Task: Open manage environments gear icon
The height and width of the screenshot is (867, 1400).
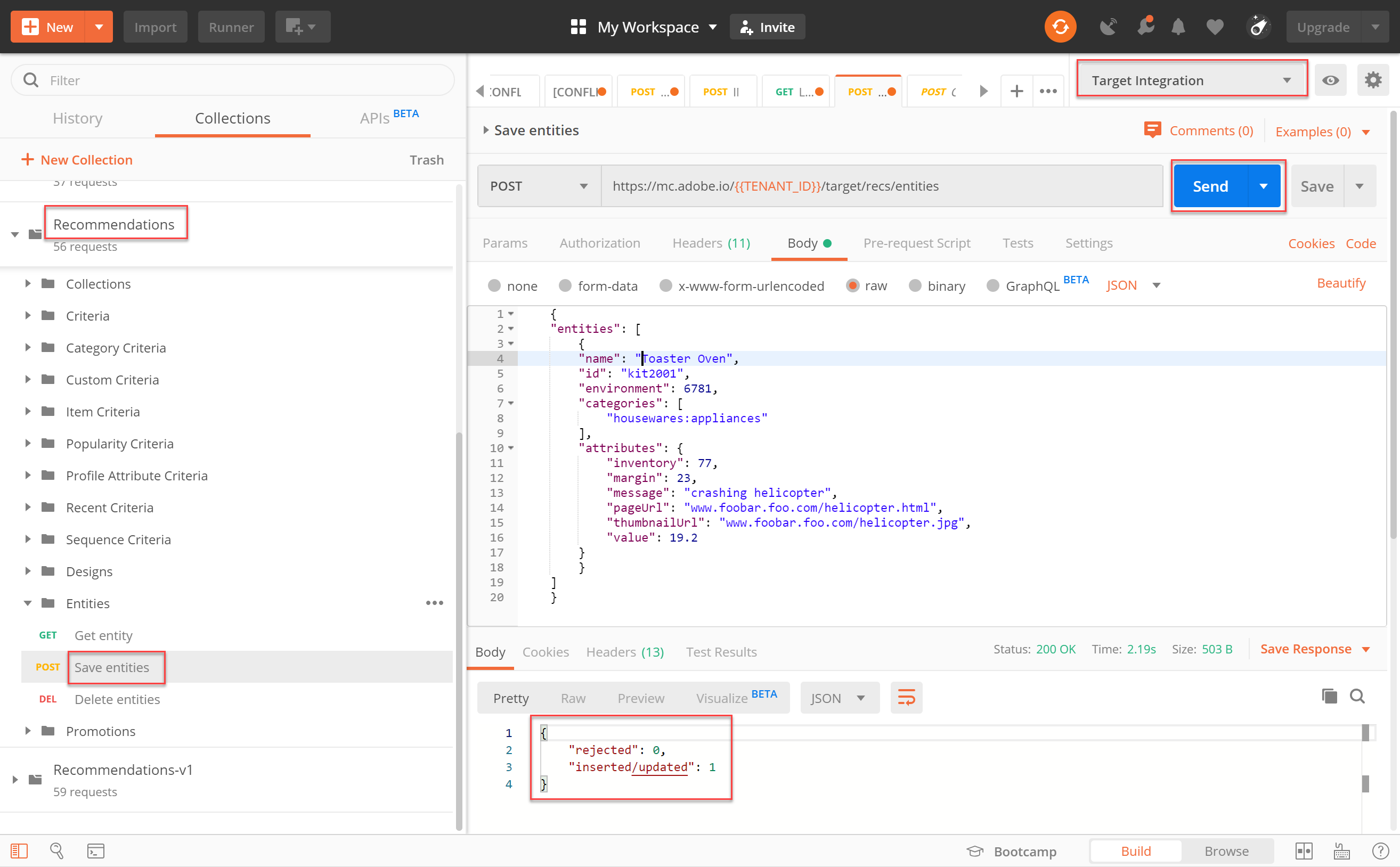Action: point(1372,80)
